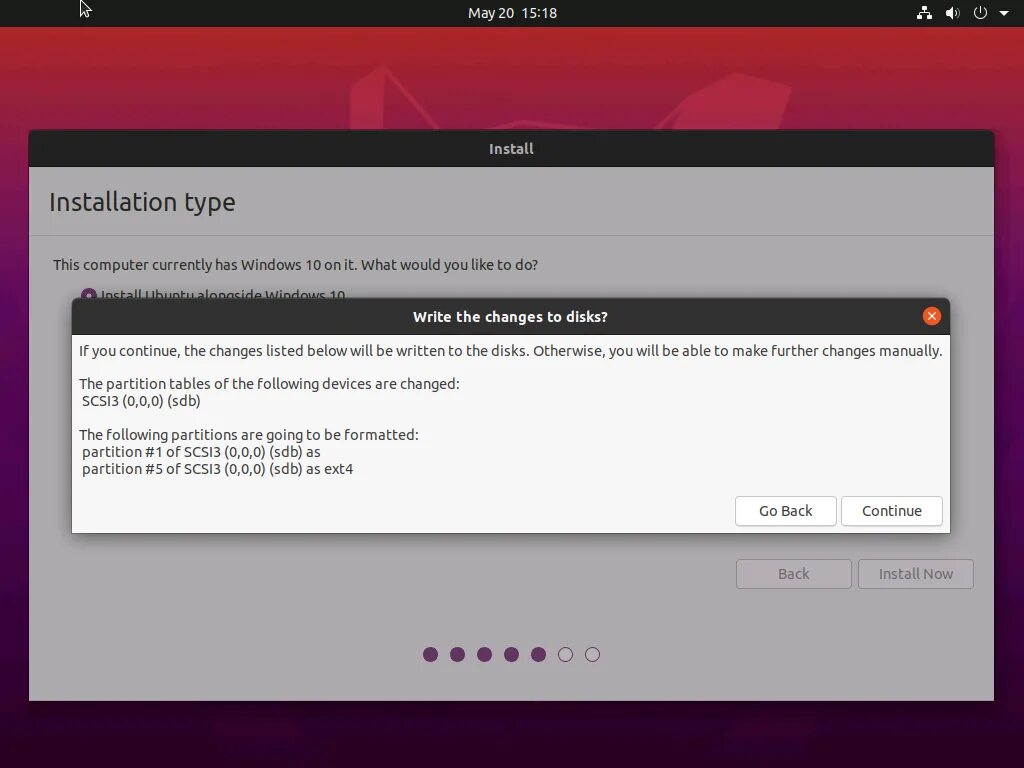
Task: Close the Write the changes to disks dialog
Action: click(931, 316)
